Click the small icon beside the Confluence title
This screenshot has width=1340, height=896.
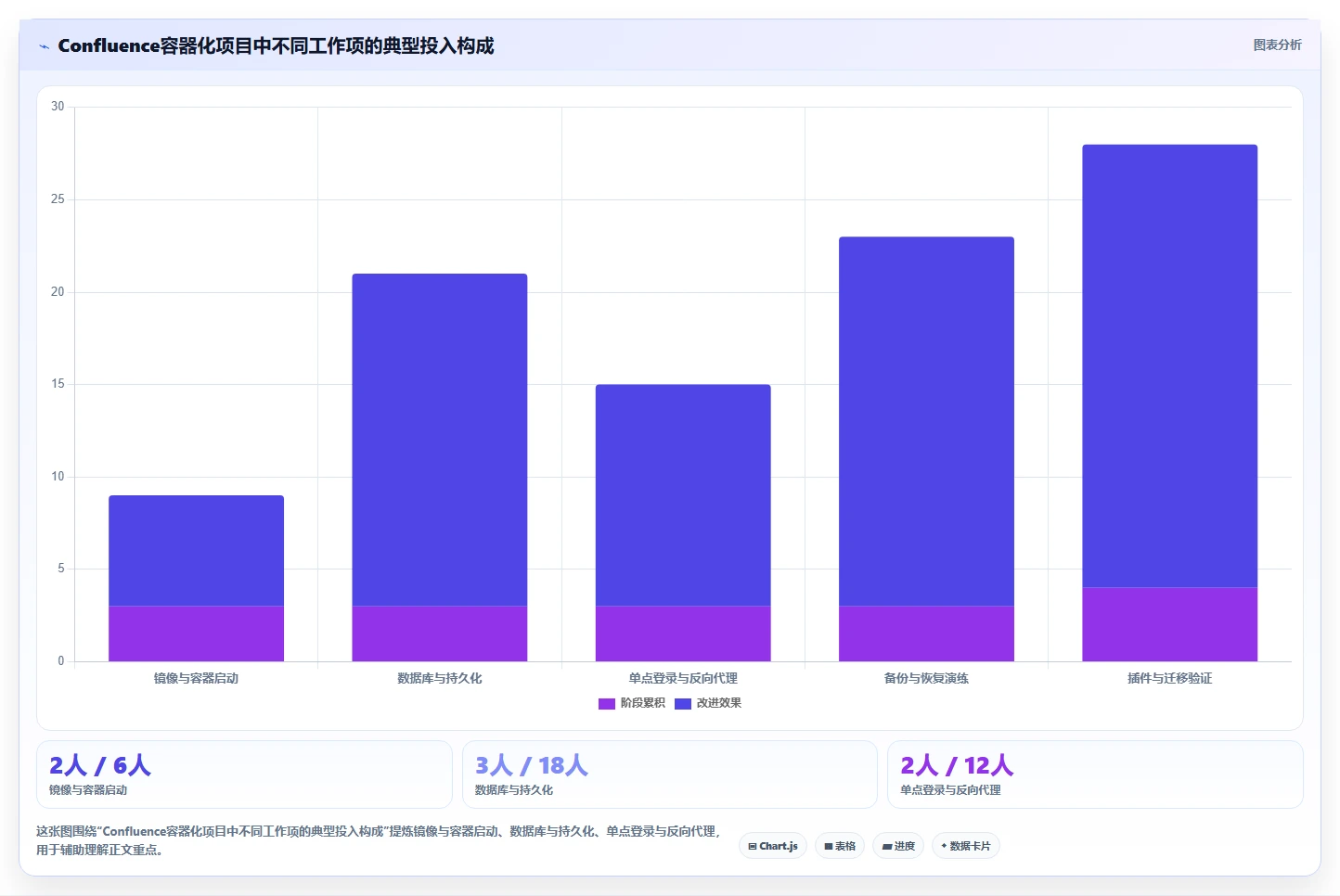[44, 46]
